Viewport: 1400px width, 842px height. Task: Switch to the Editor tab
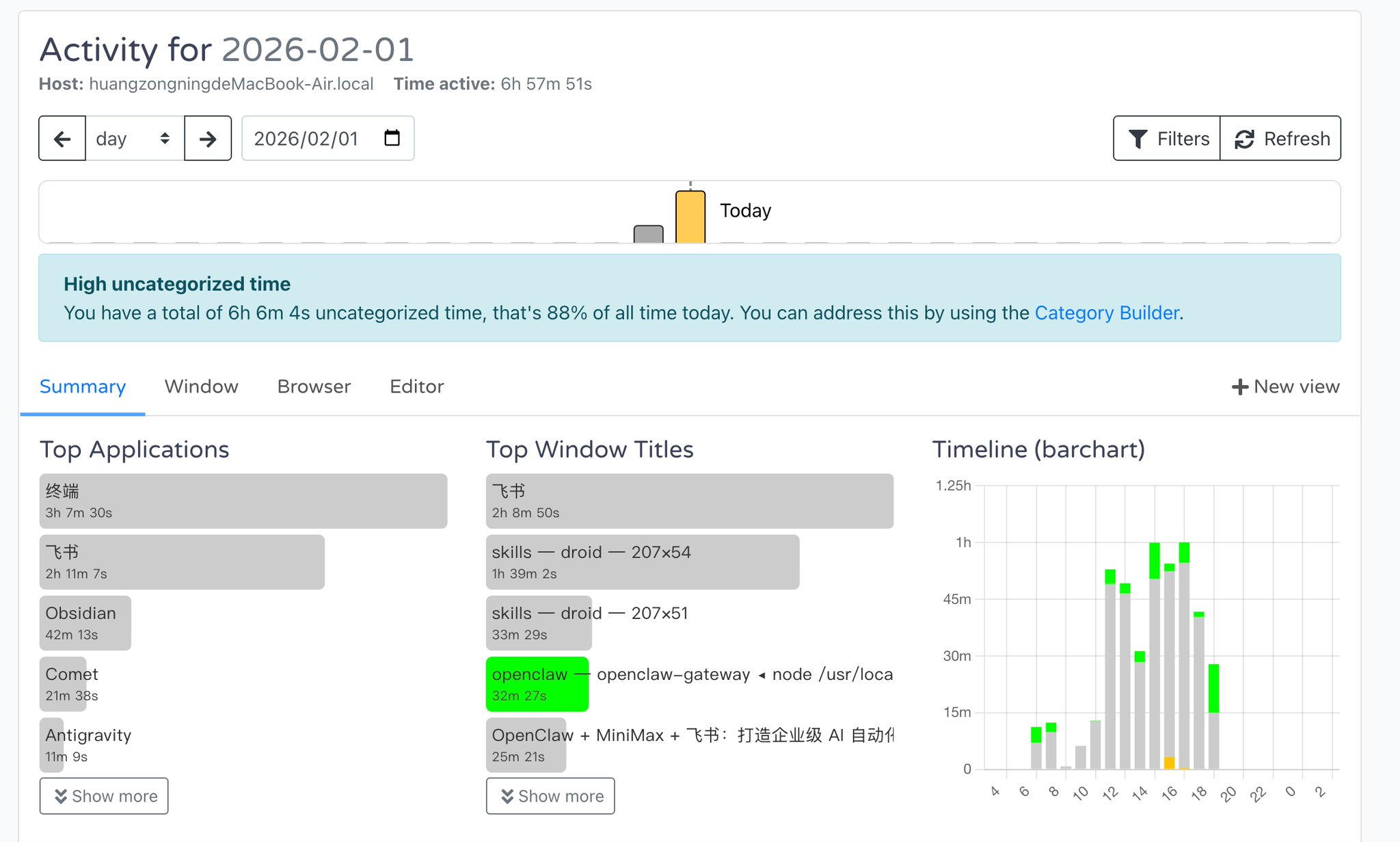(x=417, y=386)
